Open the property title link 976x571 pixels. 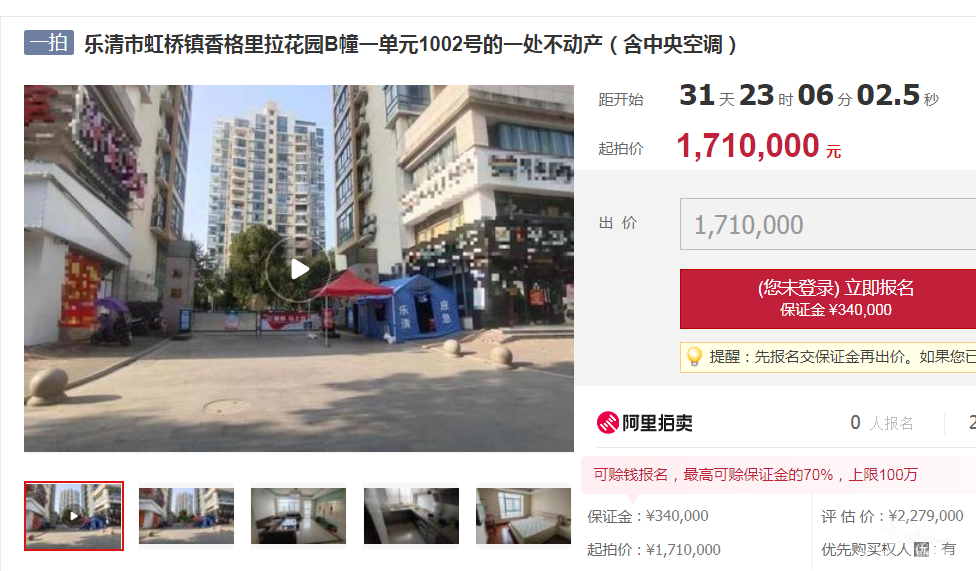click(411, 44)
